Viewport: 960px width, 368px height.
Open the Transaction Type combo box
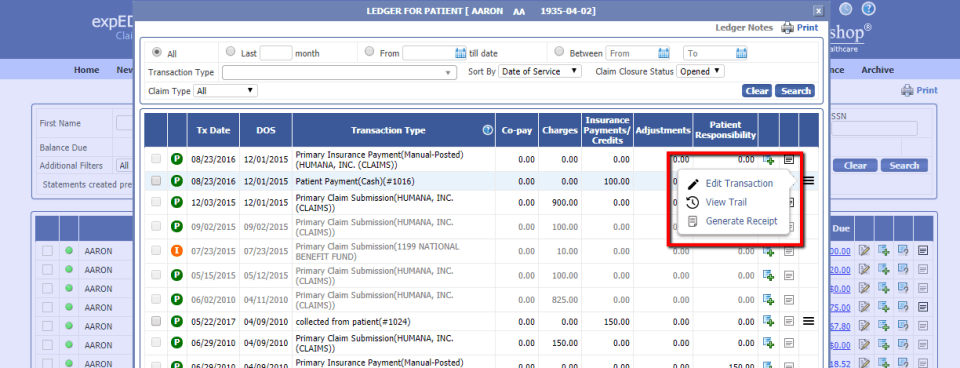click(x=339, y=72)
